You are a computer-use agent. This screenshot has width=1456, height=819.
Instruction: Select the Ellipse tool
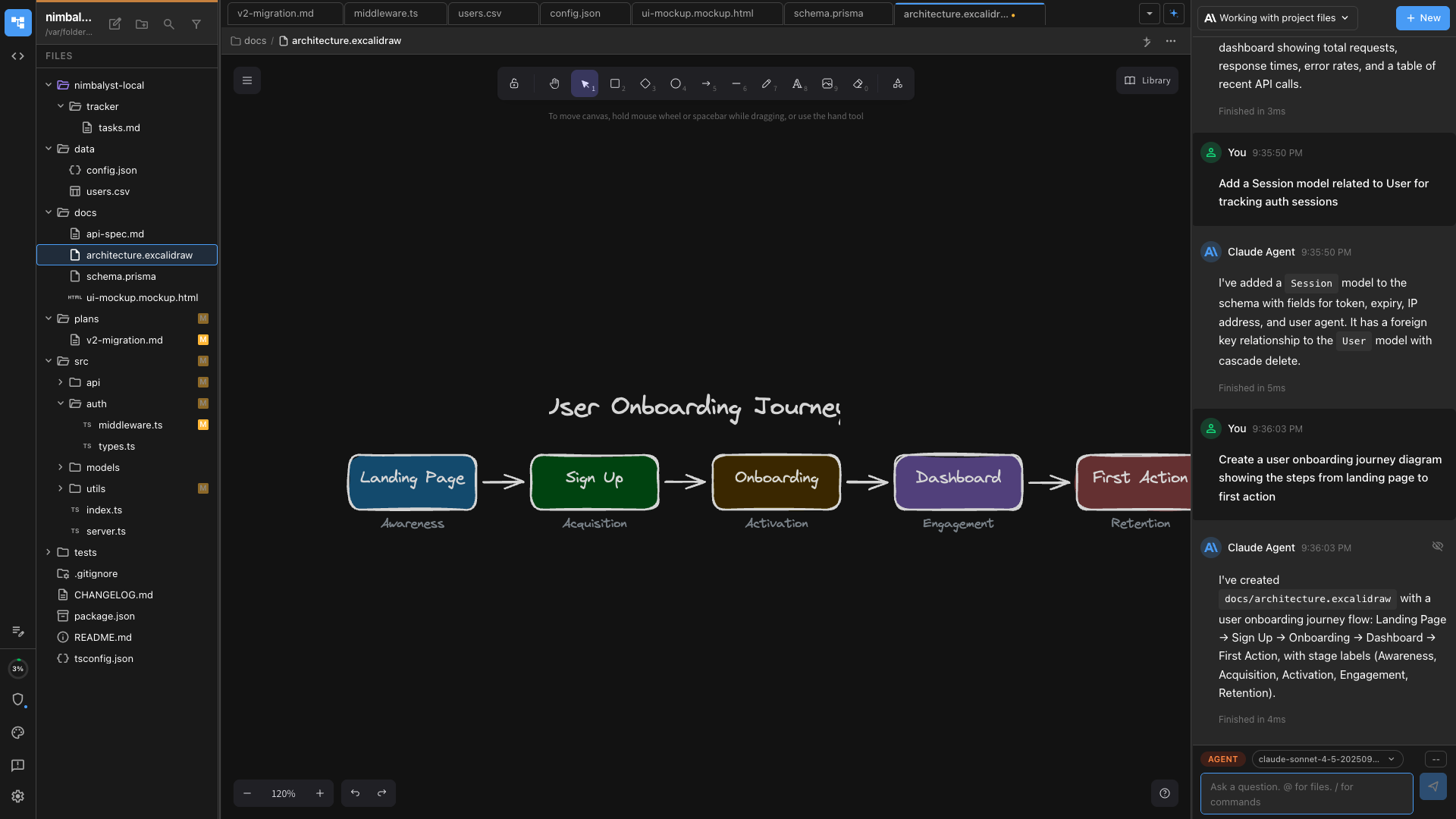point(676,83)
